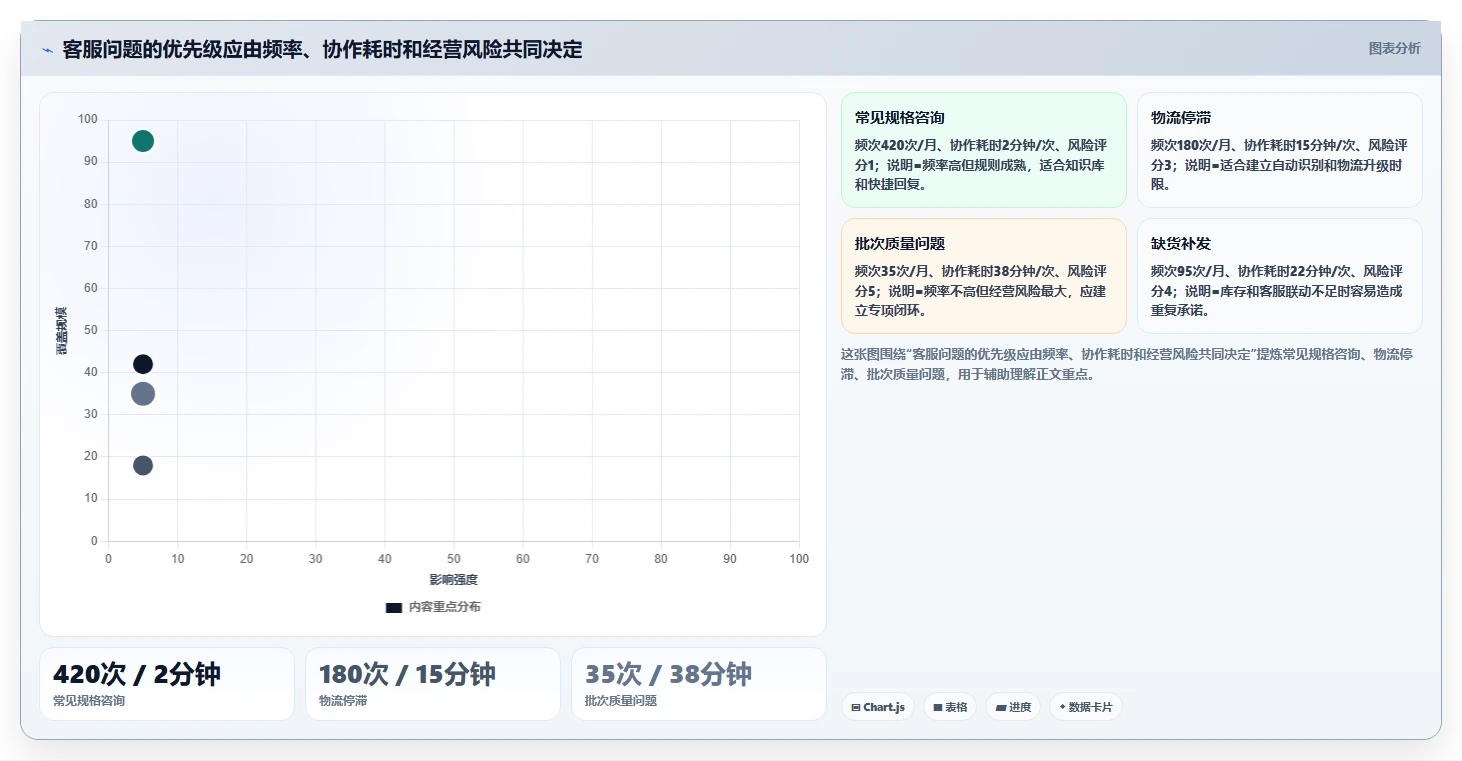Click the lightning icon beside the page title
This screenshot has height=761, width=1462.
pyautogui.click(x=47, y=50)
